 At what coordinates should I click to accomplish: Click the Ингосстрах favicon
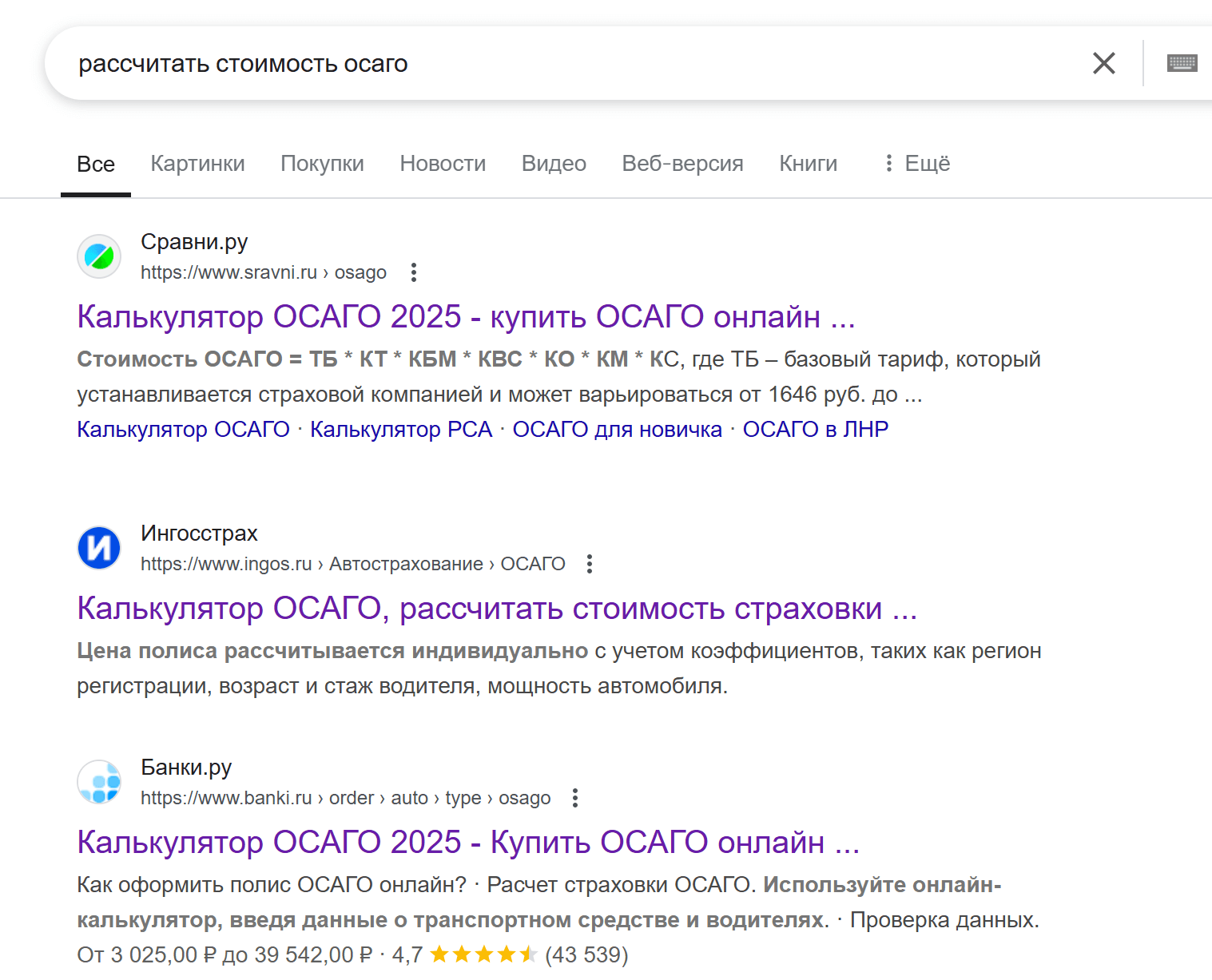[x=98, y=548]
